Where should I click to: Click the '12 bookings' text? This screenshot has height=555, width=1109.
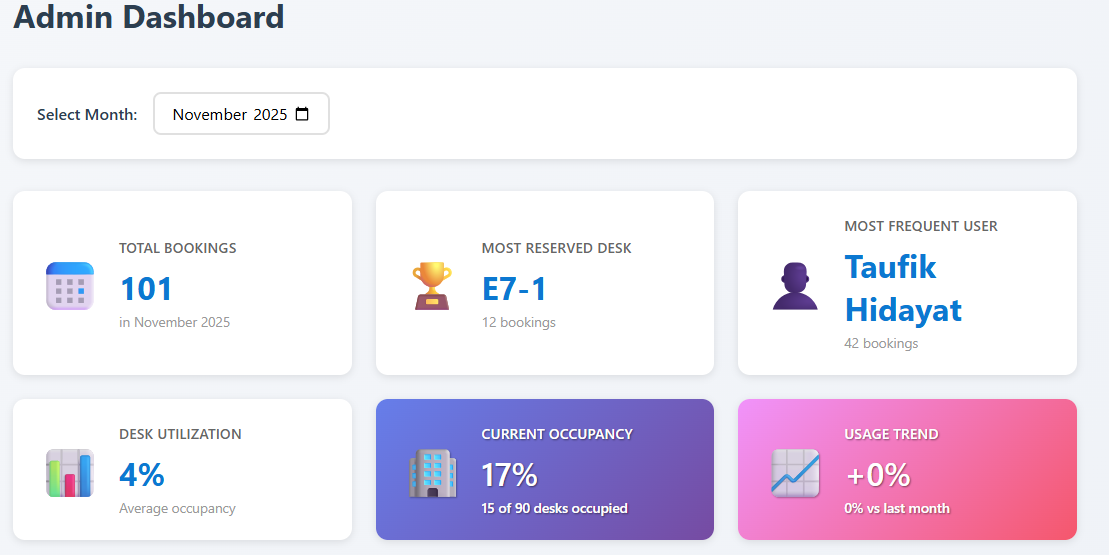coord(518,322)
